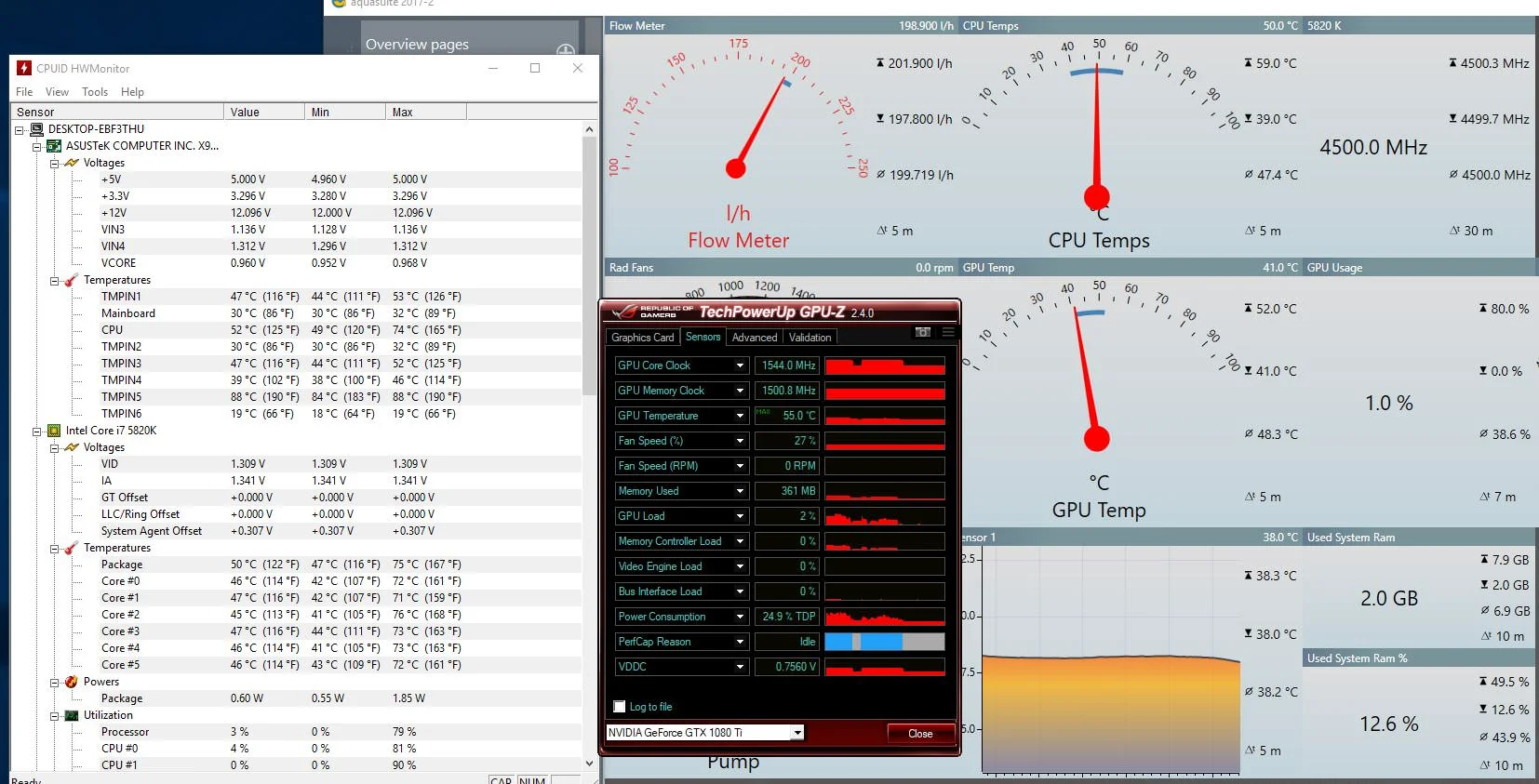Click the CPUID HWMonitor lightning app icon
Viewport: 1539px width, 784px height.
click(24, 68)
